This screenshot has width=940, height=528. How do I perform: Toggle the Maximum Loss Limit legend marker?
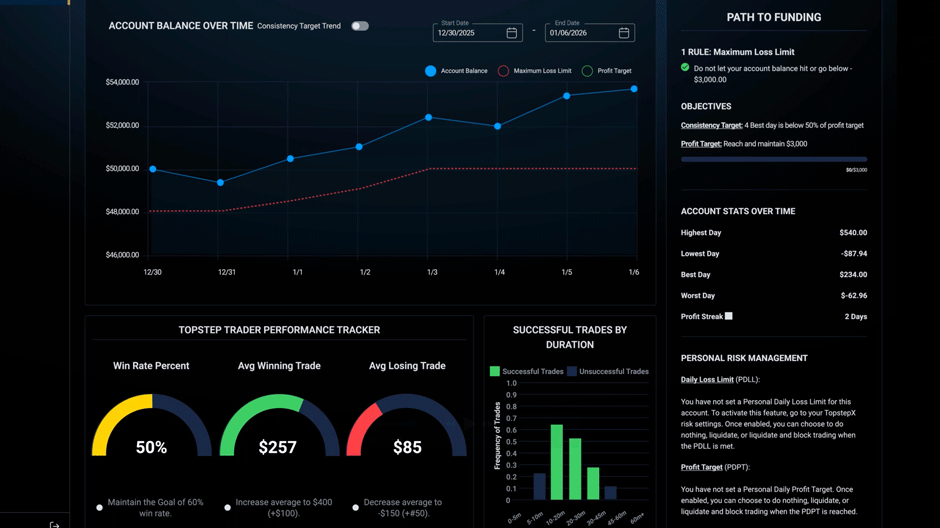pos(503,71)
